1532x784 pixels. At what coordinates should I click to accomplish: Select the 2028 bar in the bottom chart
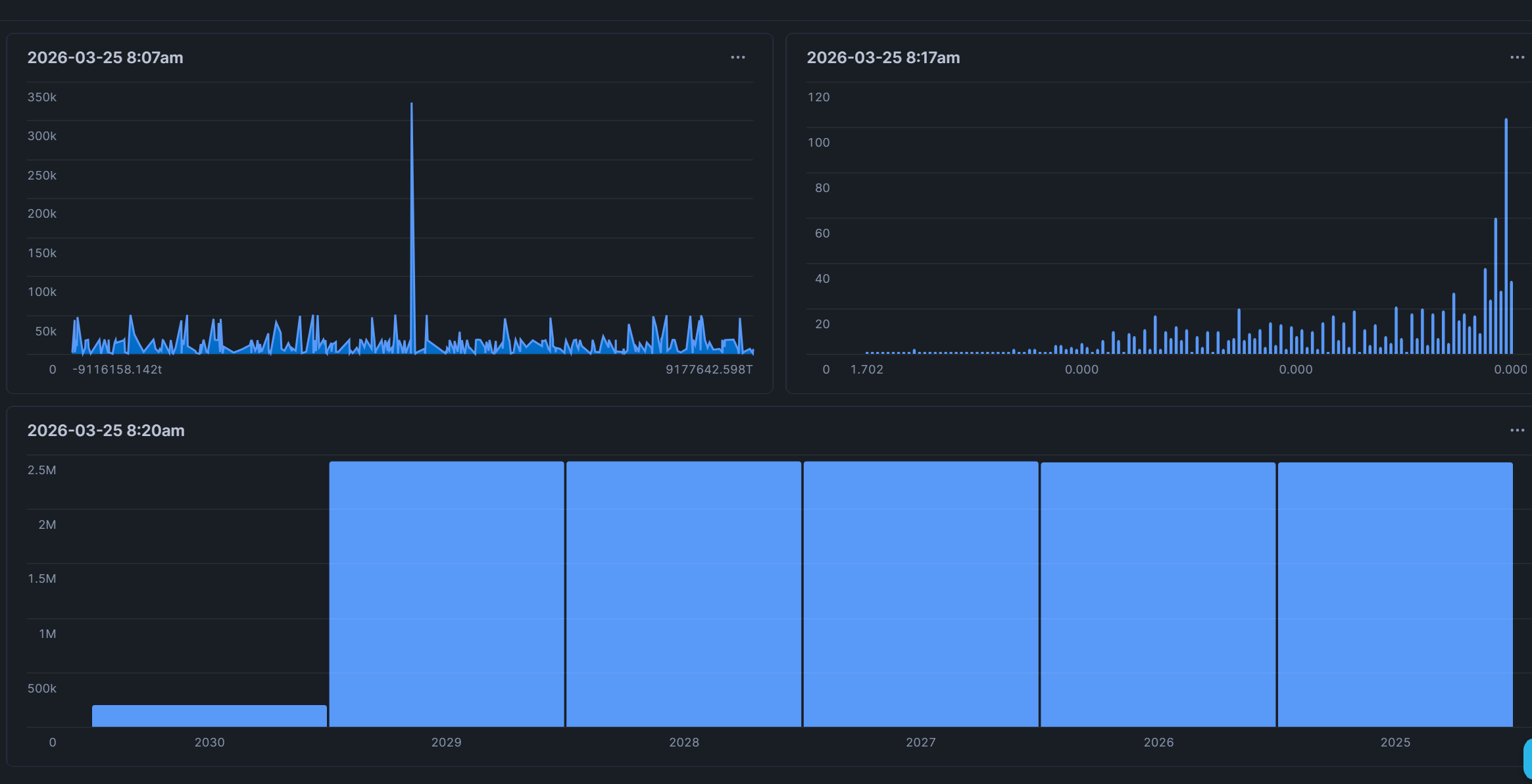[x=683, y=594]
